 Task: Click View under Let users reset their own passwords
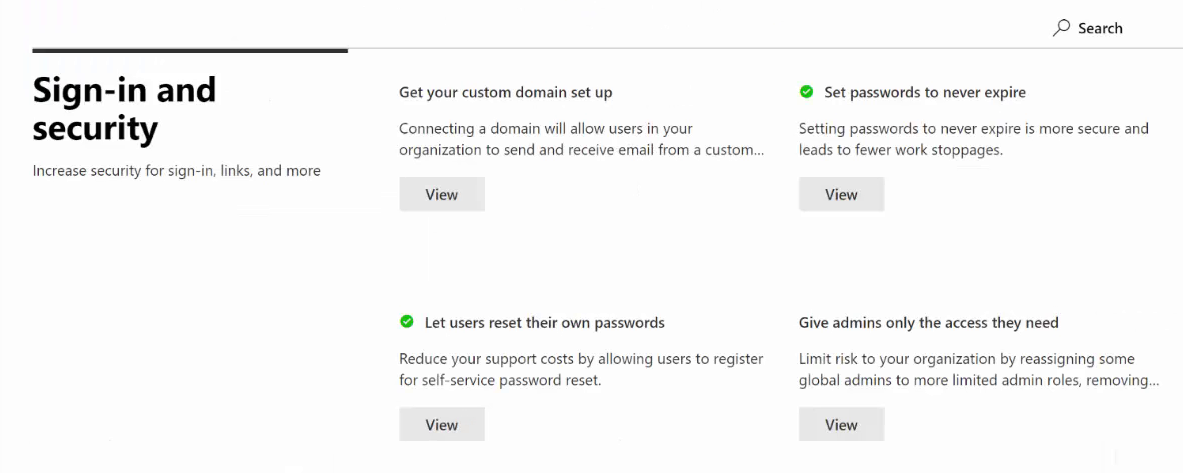pyautogui.click(x=441, y=425)
